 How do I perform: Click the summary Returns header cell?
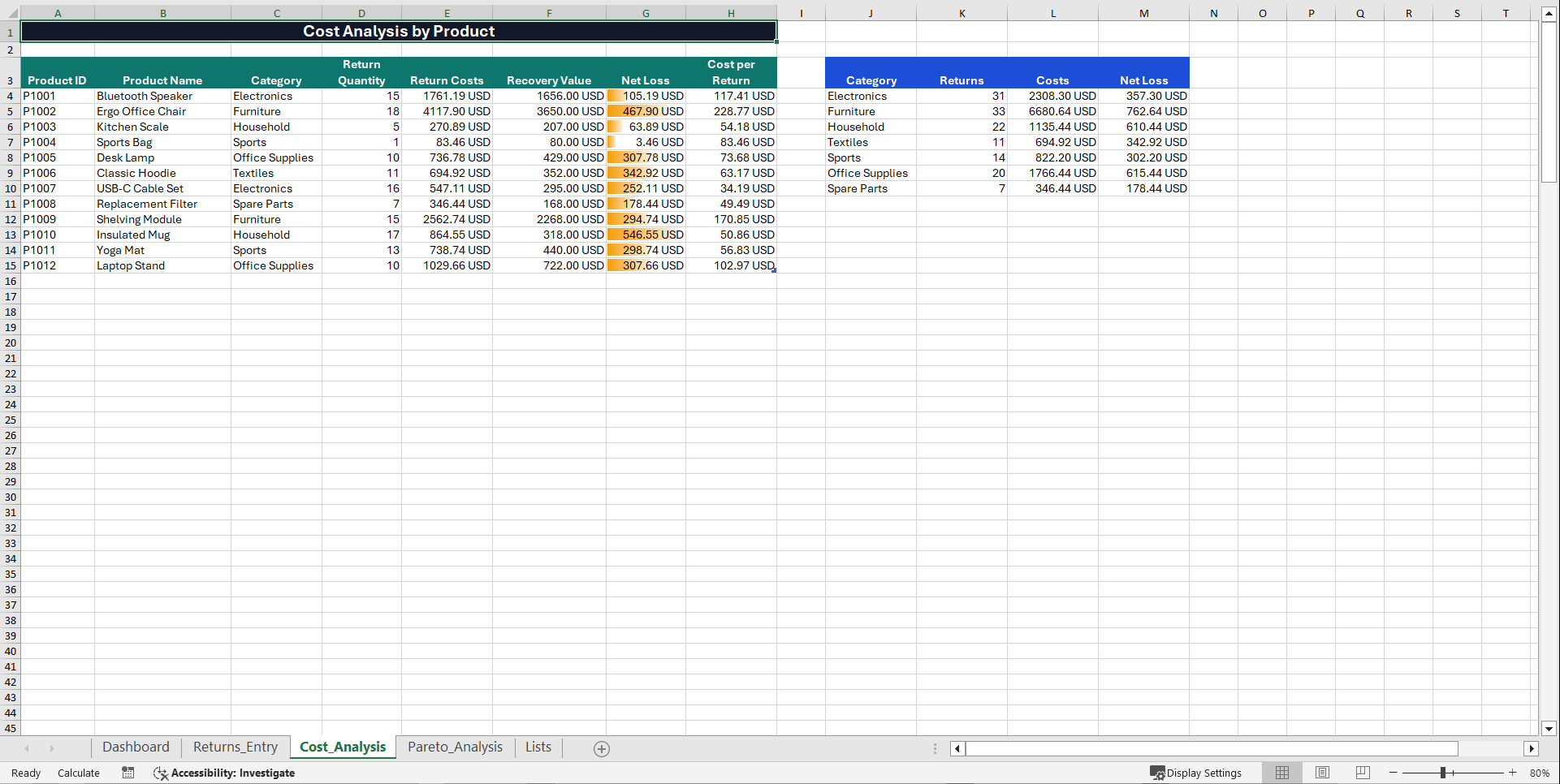[x=961, y=72]
